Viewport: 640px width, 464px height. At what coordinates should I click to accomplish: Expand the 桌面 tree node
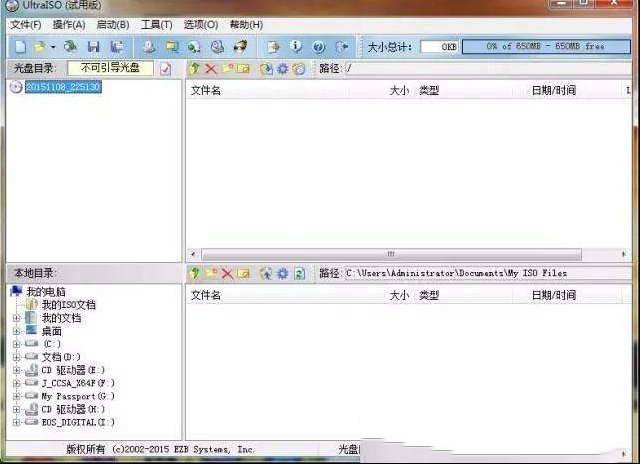(x=16, y=331)
